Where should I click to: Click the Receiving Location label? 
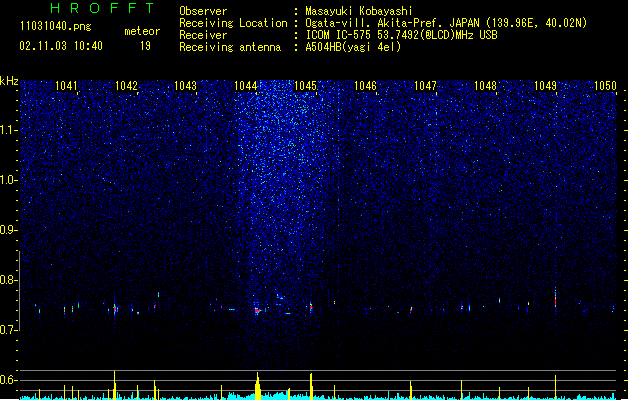tap(233, 23)
